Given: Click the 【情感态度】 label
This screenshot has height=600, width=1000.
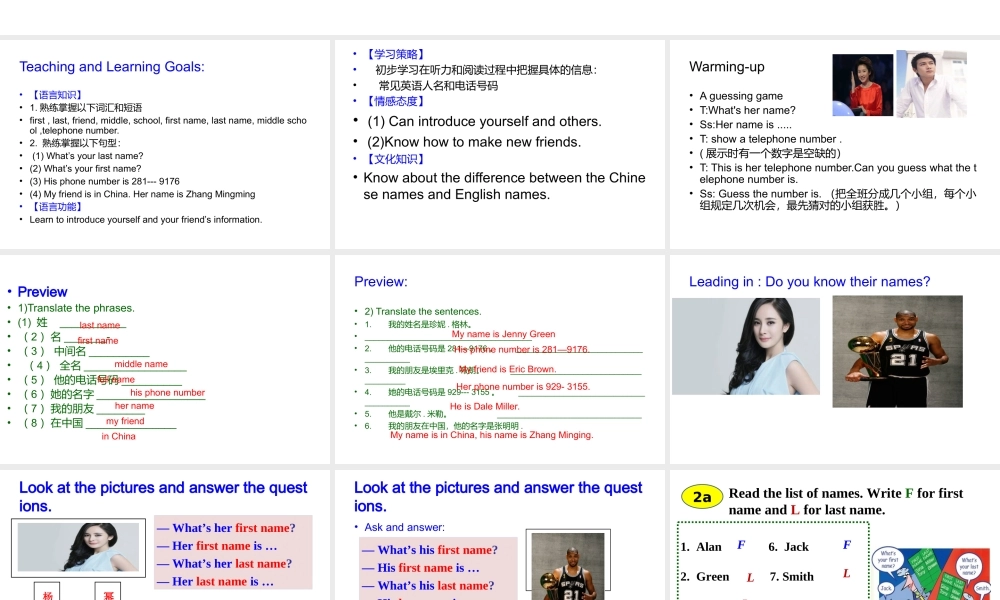Looking at the screenshot, I should [x=395, y=101].
